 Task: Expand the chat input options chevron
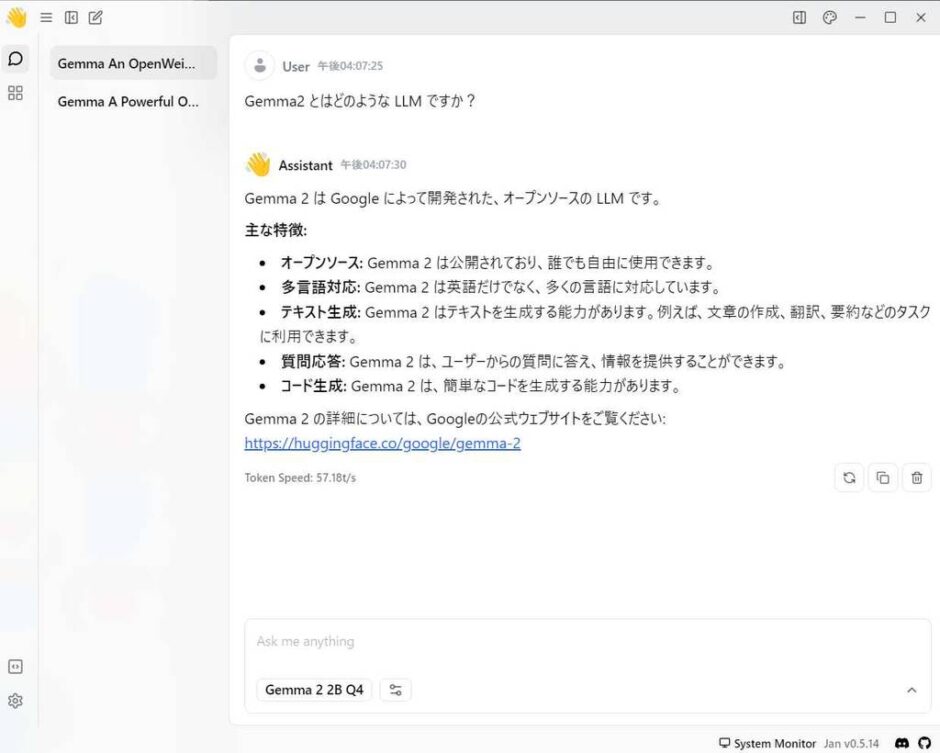tap(911, 689)
